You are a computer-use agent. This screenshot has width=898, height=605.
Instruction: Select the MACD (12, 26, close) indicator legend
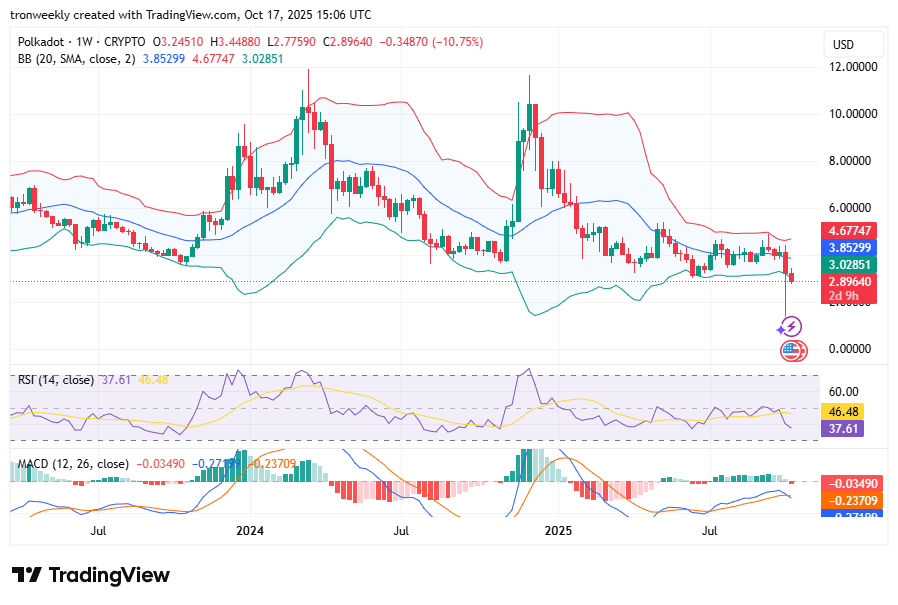[72, 464]
